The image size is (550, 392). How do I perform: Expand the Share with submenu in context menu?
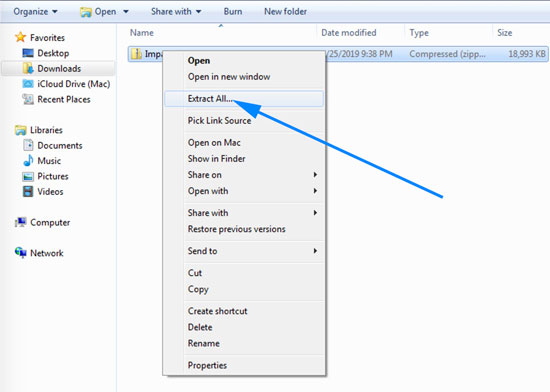pyautogui.click(x=315, y=213)
